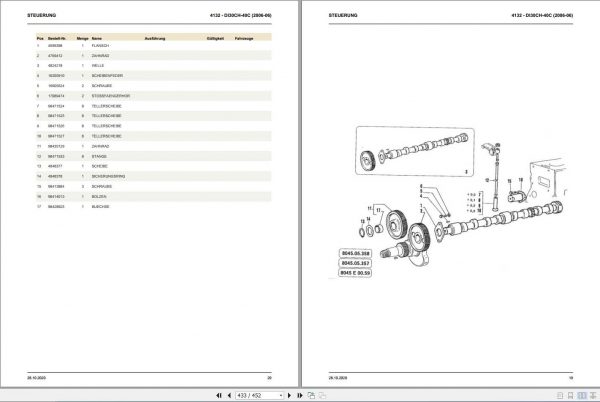The width and height of the screenshot is (600, 402).
Task: Select the BOLZEN row
Action: 154,196
